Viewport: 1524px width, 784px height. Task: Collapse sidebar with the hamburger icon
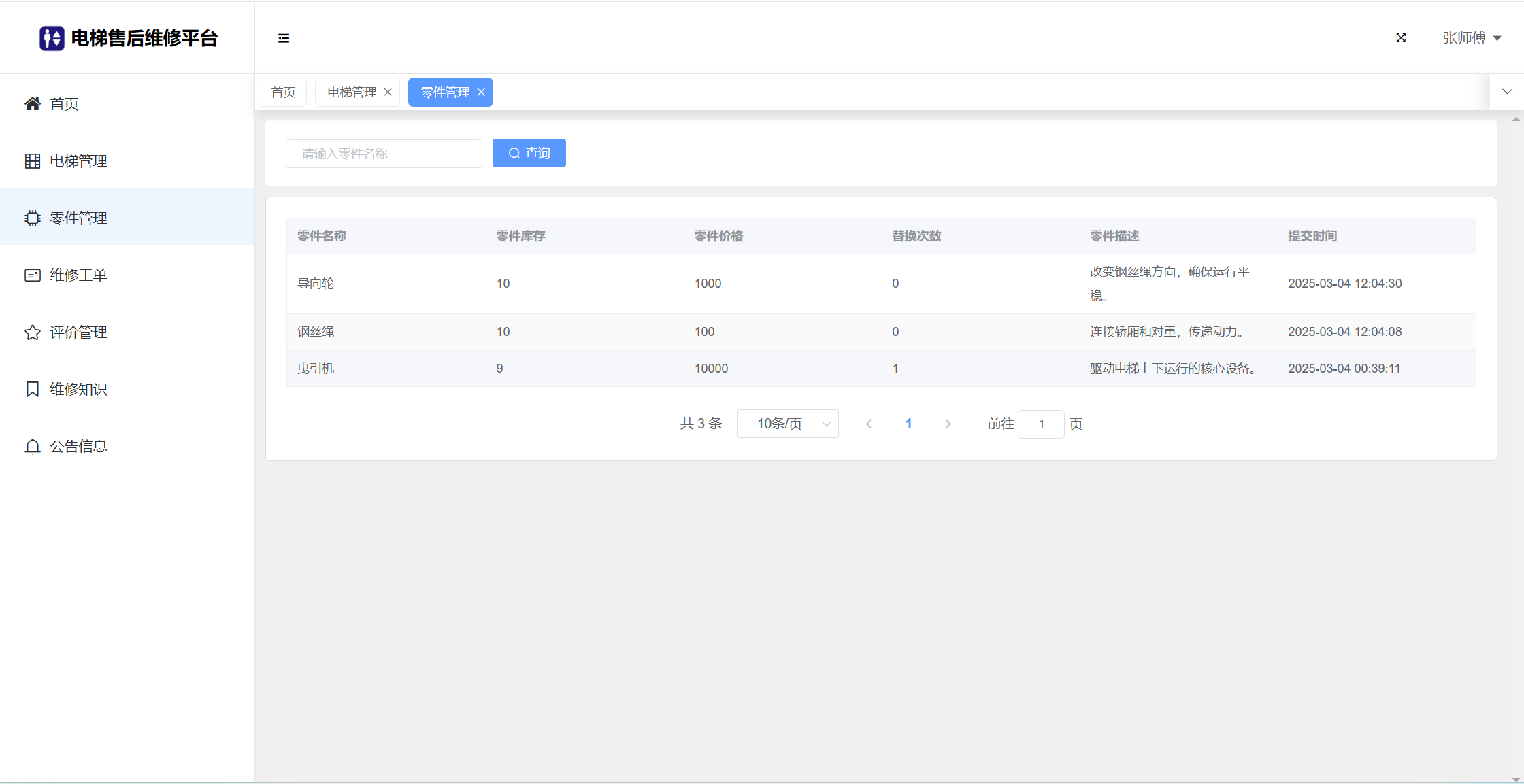284,38
